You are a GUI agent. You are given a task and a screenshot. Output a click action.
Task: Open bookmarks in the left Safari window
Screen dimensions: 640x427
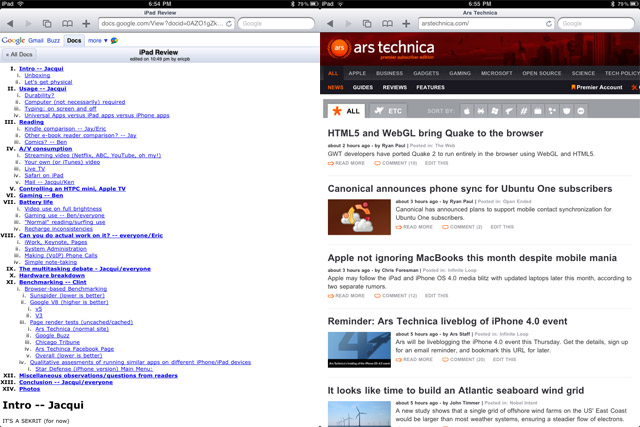point(67,24)
